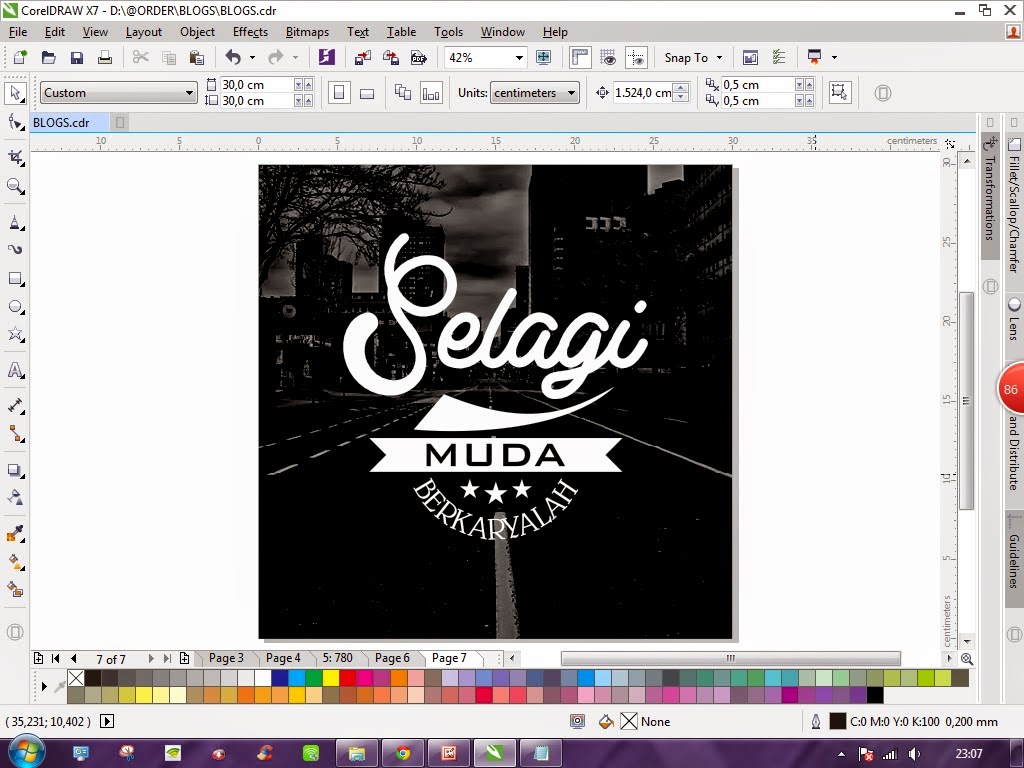Open the undo history dropdown arrow
The image size is (1024, 768).
point(252,57)
